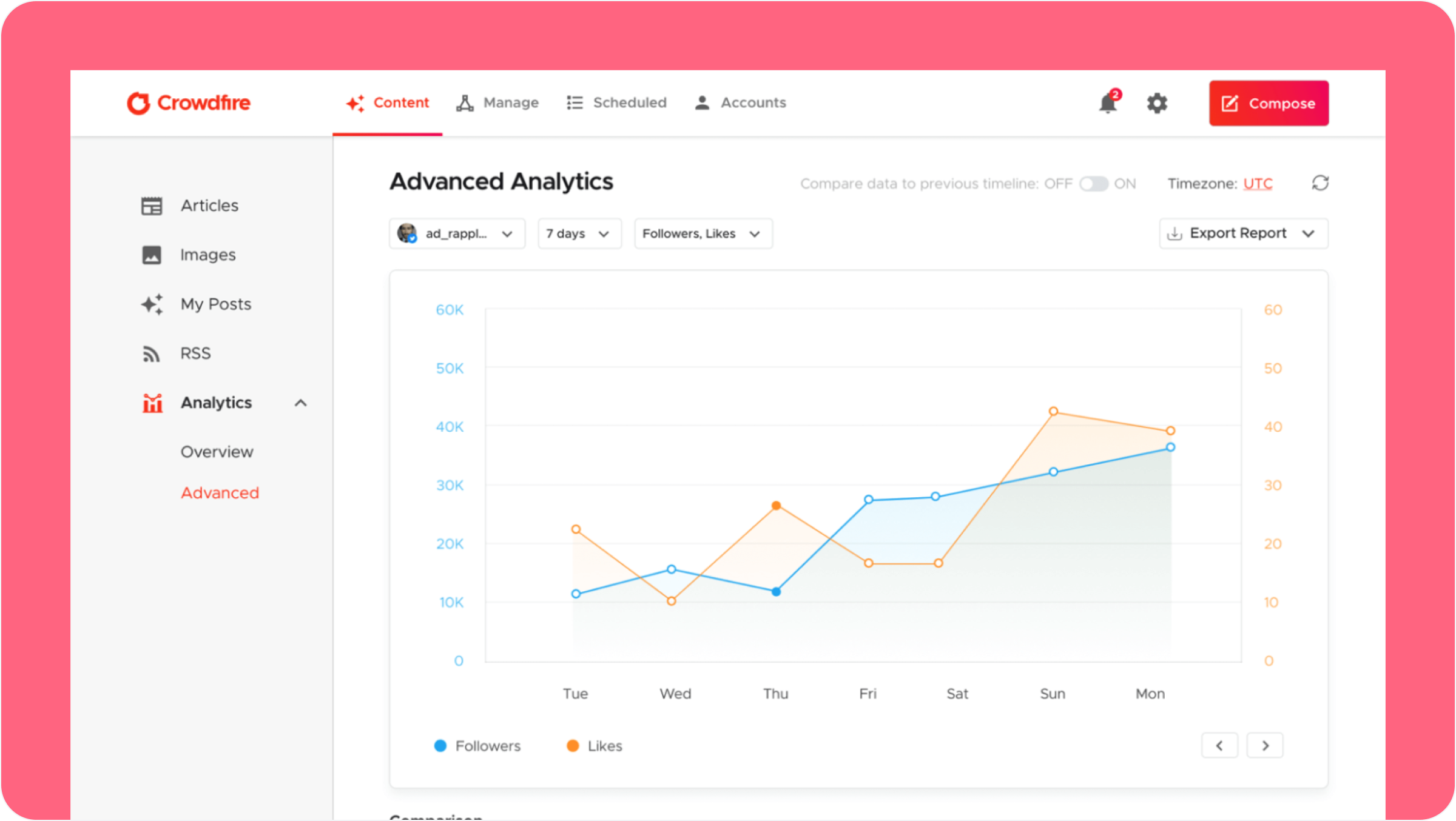Click the 60K axis label

click(x=450, y=310)
